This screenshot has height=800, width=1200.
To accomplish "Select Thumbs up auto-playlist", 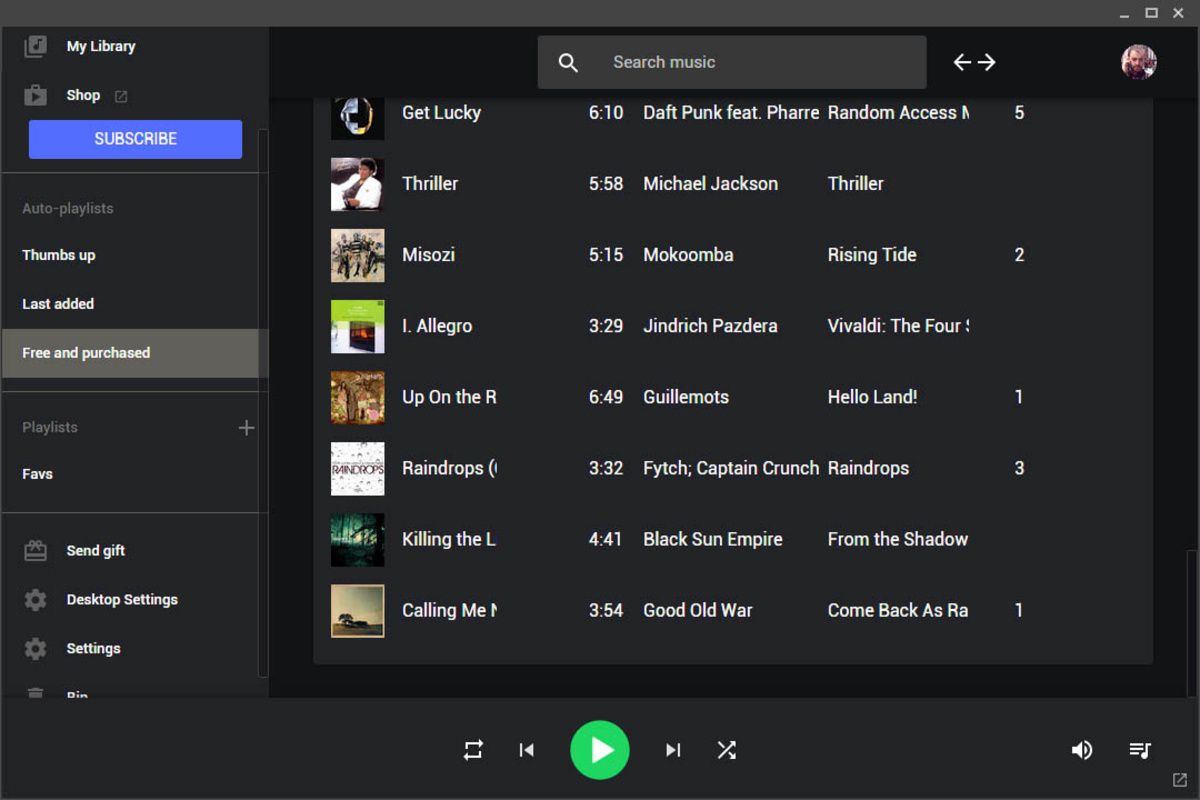I will [59, 255].
